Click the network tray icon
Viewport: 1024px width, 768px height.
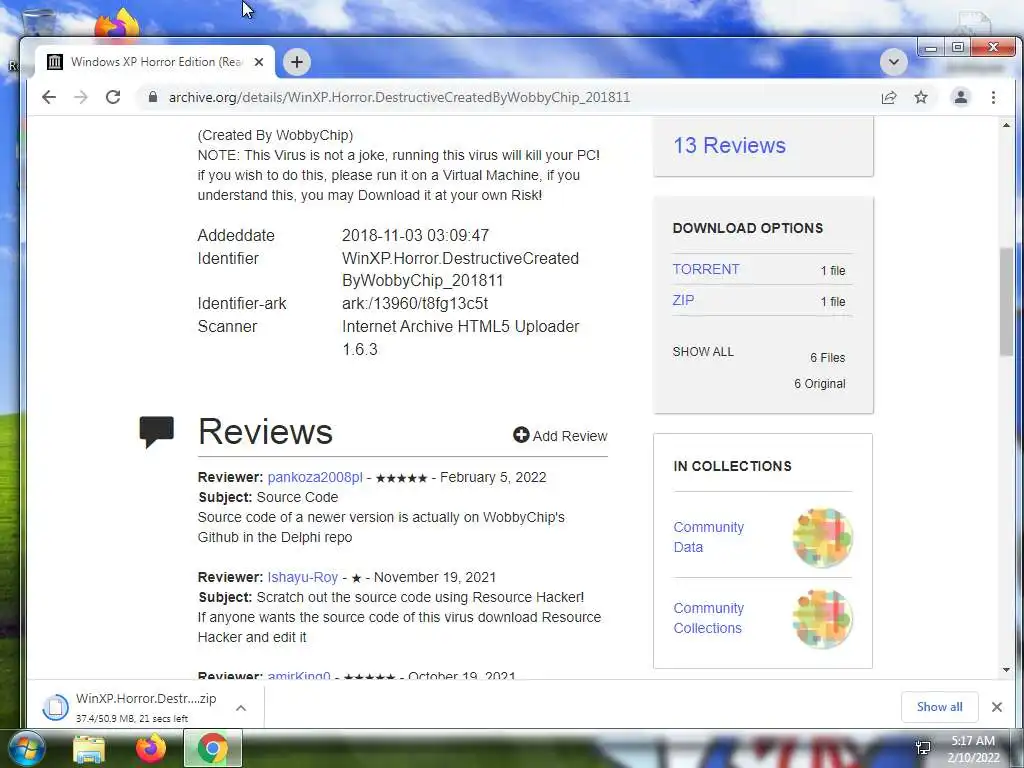(x=923, y=748)
